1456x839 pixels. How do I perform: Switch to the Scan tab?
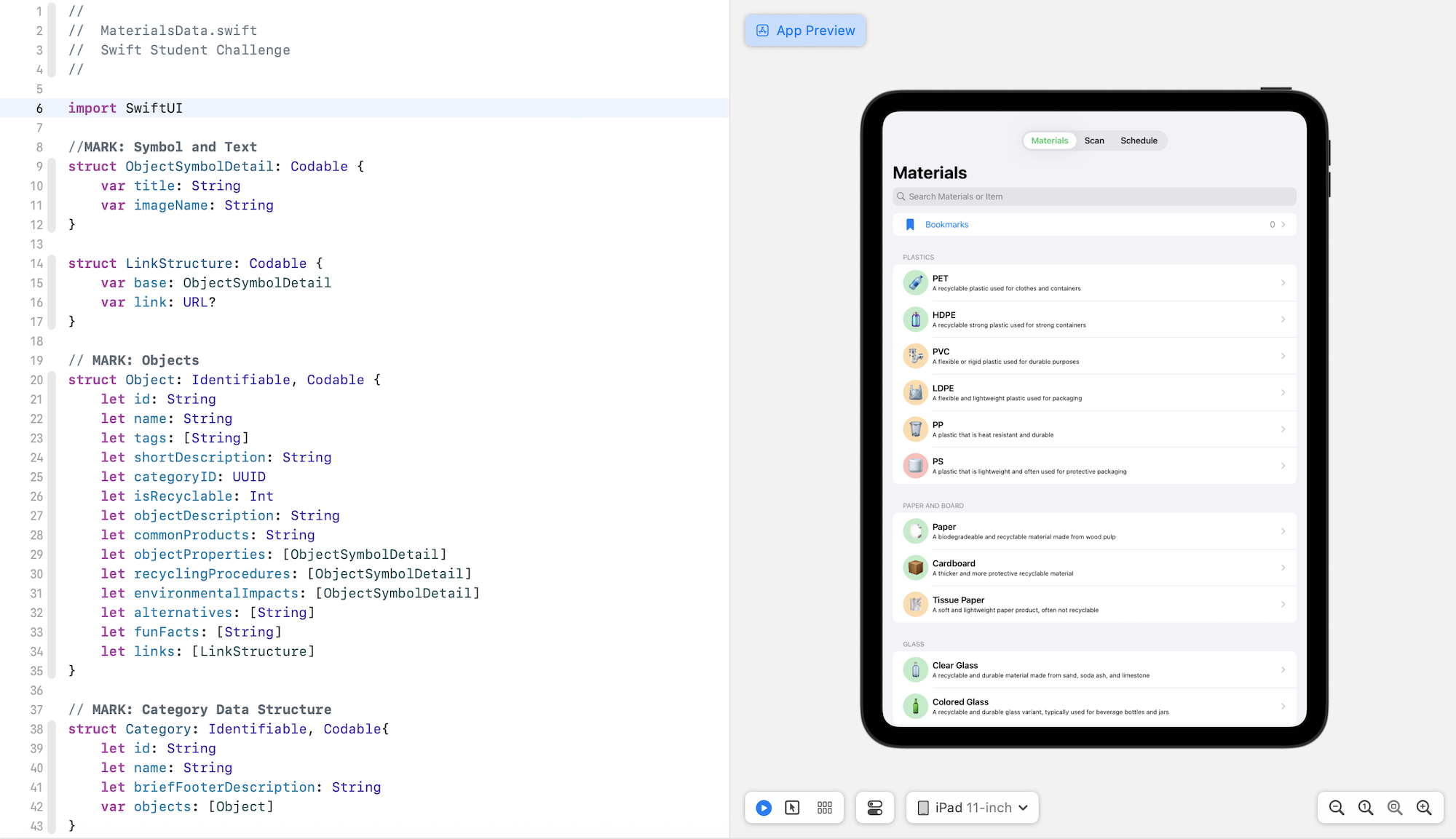coord(1094,140)
